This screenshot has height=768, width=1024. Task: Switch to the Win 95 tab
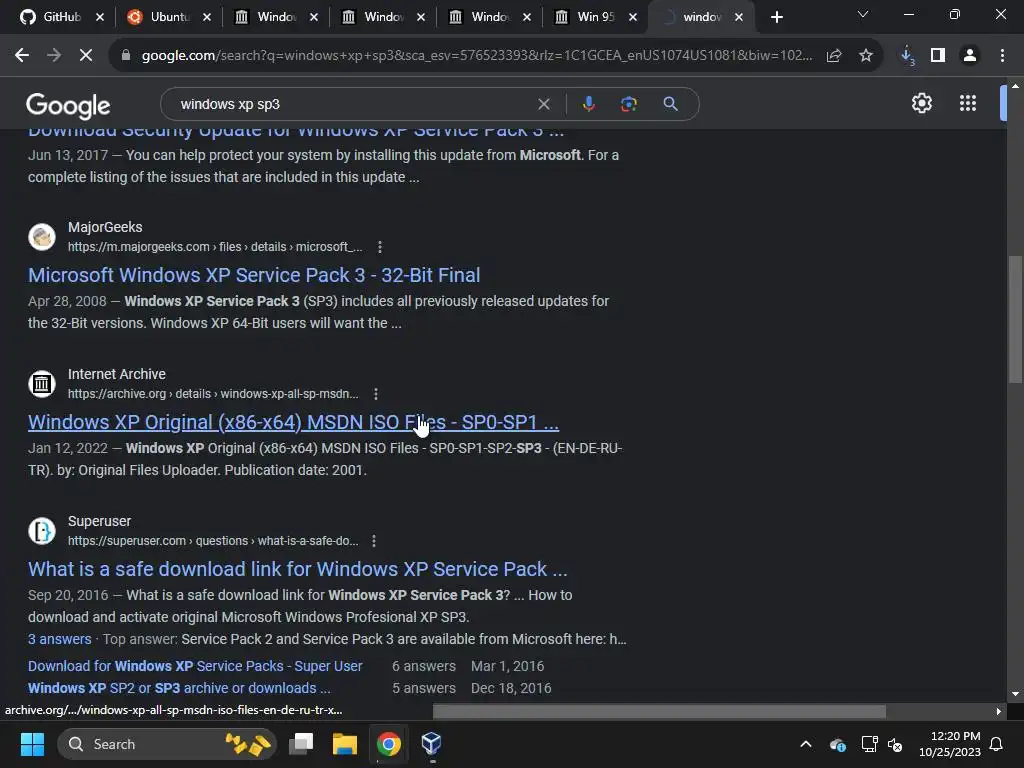(586, 17)
